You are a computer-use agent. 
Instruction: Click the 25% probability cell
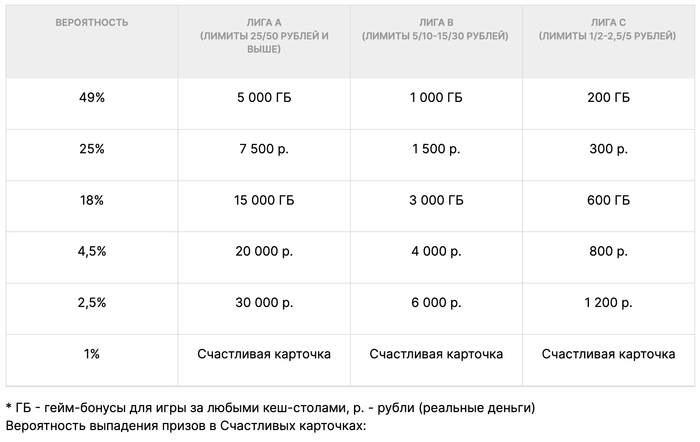coord(91,149)
